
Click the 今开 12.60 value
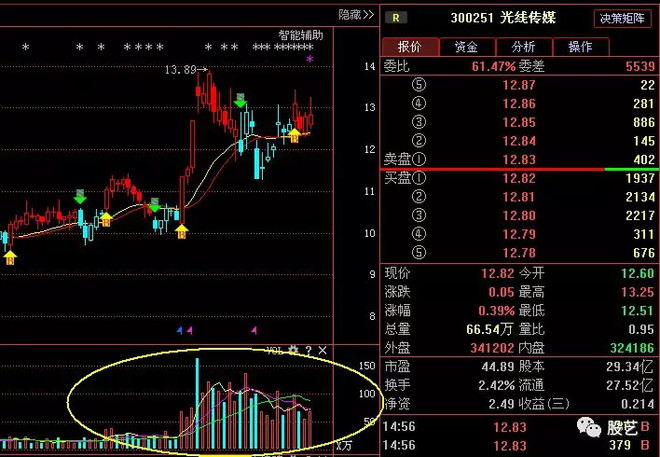point(638,274)
